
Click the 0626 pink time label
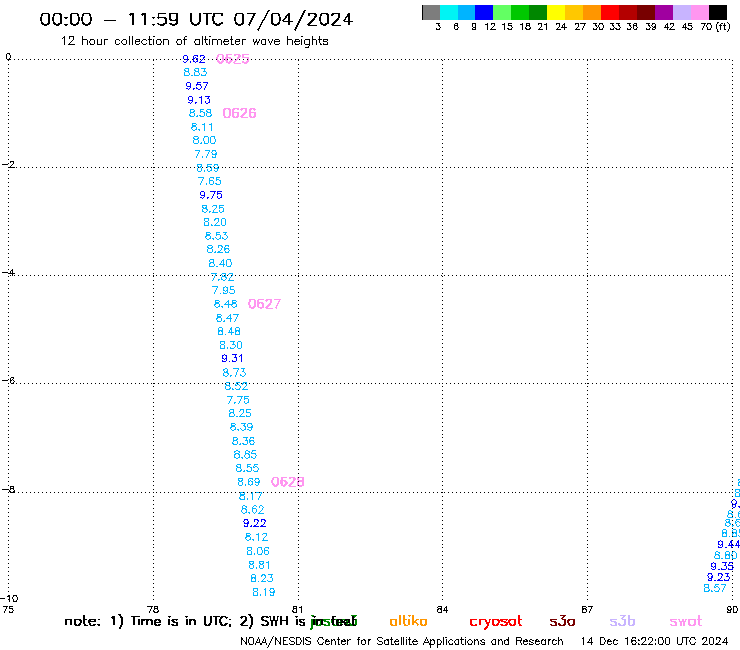[x=239, y=113]
